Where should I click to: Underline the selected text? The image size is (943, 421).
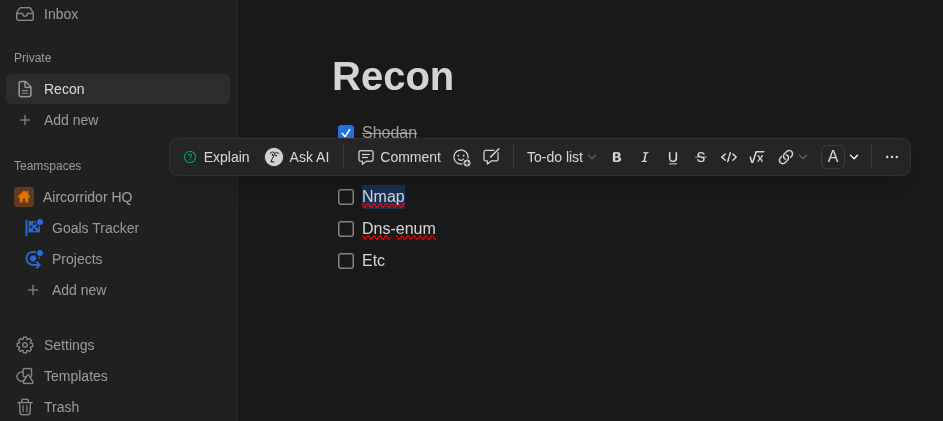(x=672, y=158)
